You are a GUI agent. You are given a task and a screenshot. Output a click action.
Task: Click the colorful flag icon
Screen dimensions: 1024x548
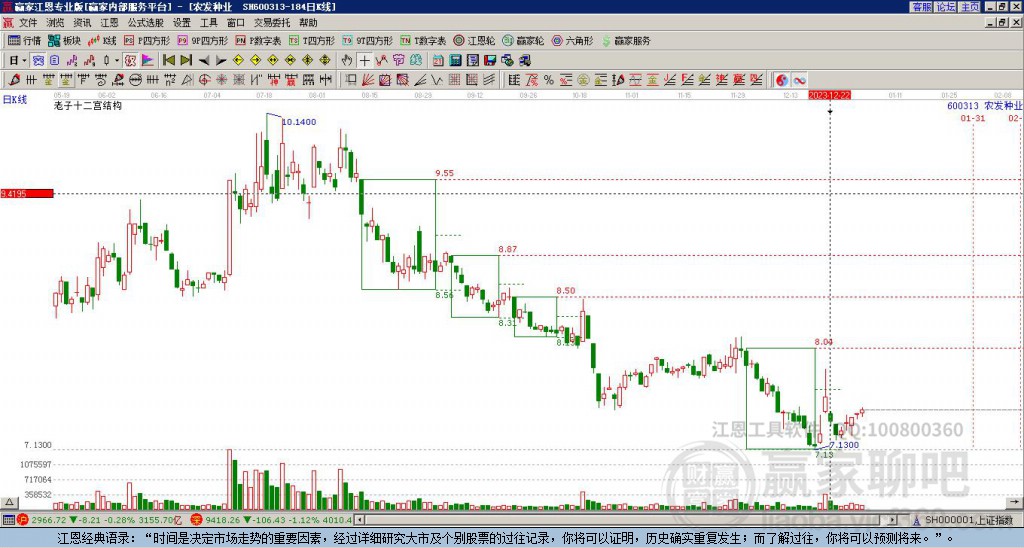(x=148, y=61)
